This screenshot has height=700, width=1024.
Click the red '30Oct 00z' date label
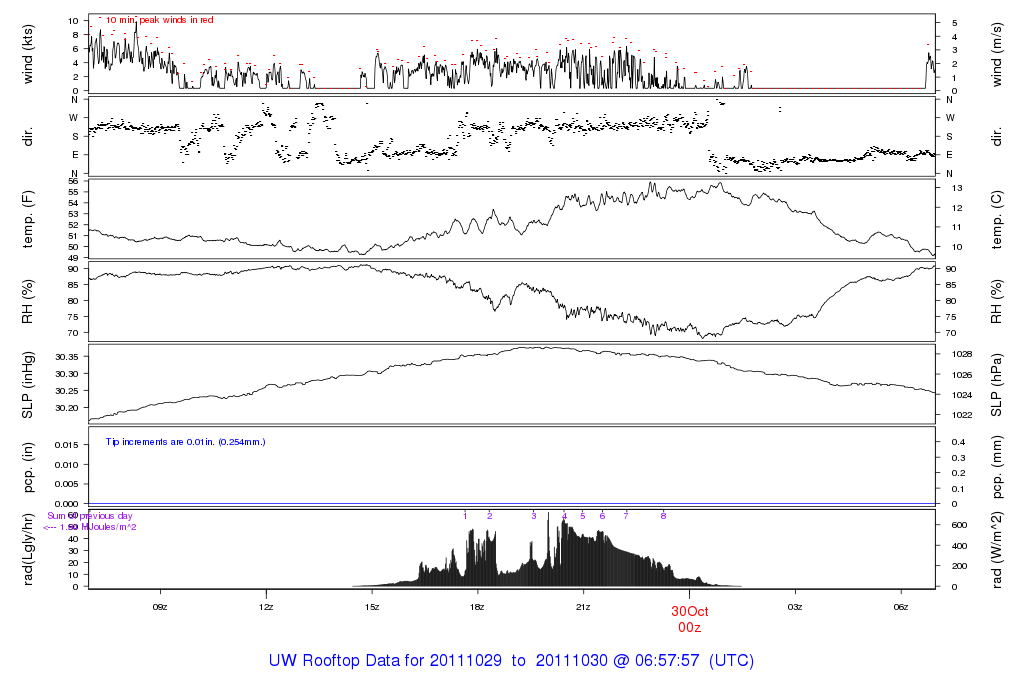[690, 618]
